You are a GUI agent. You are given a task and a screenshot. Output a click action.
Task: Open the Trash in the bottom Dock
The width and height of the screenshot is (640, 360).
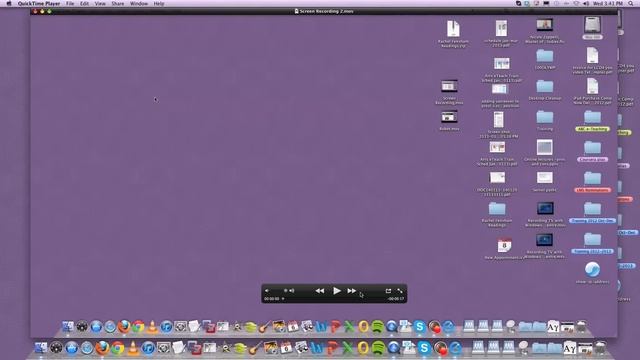pyautogui.click(x=600, y=348)
